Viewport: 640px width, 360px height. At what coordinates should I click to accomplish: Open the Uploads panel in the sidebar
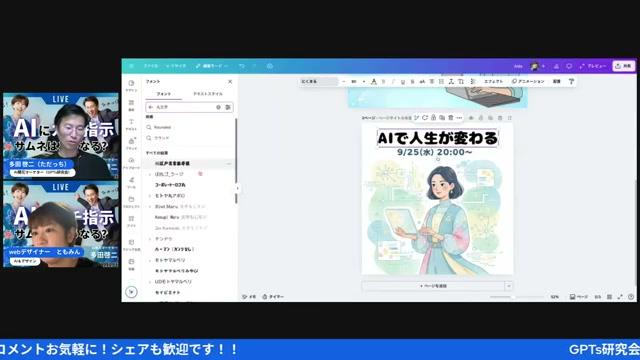point(131,163)
